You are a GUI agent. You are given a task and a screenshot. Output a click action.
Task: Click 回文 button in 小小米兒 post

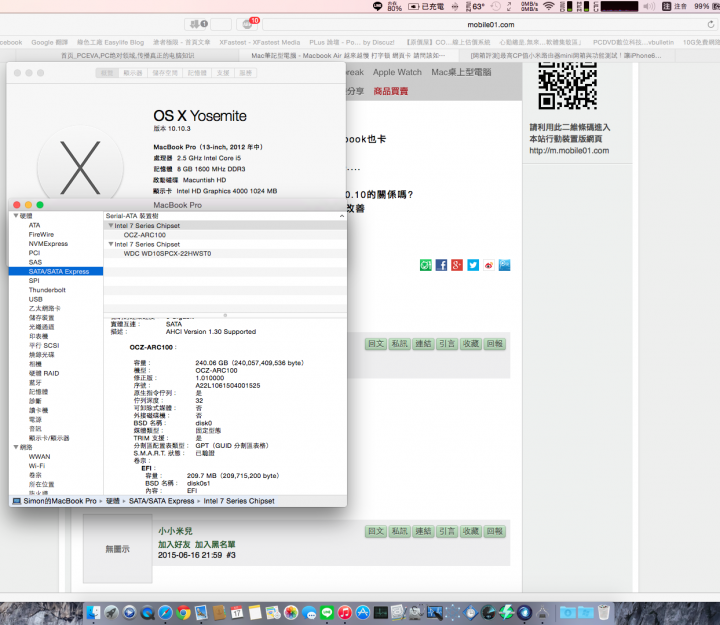[x=376, y=531]
